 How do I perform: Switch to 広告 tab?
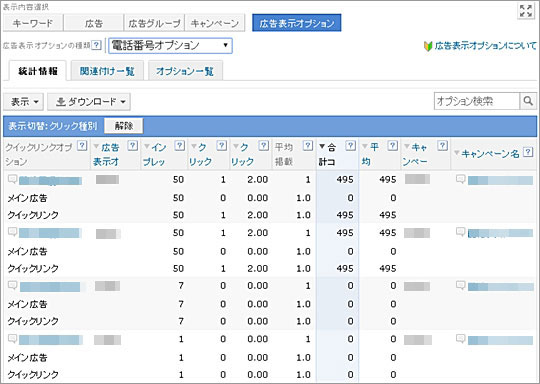93,23
